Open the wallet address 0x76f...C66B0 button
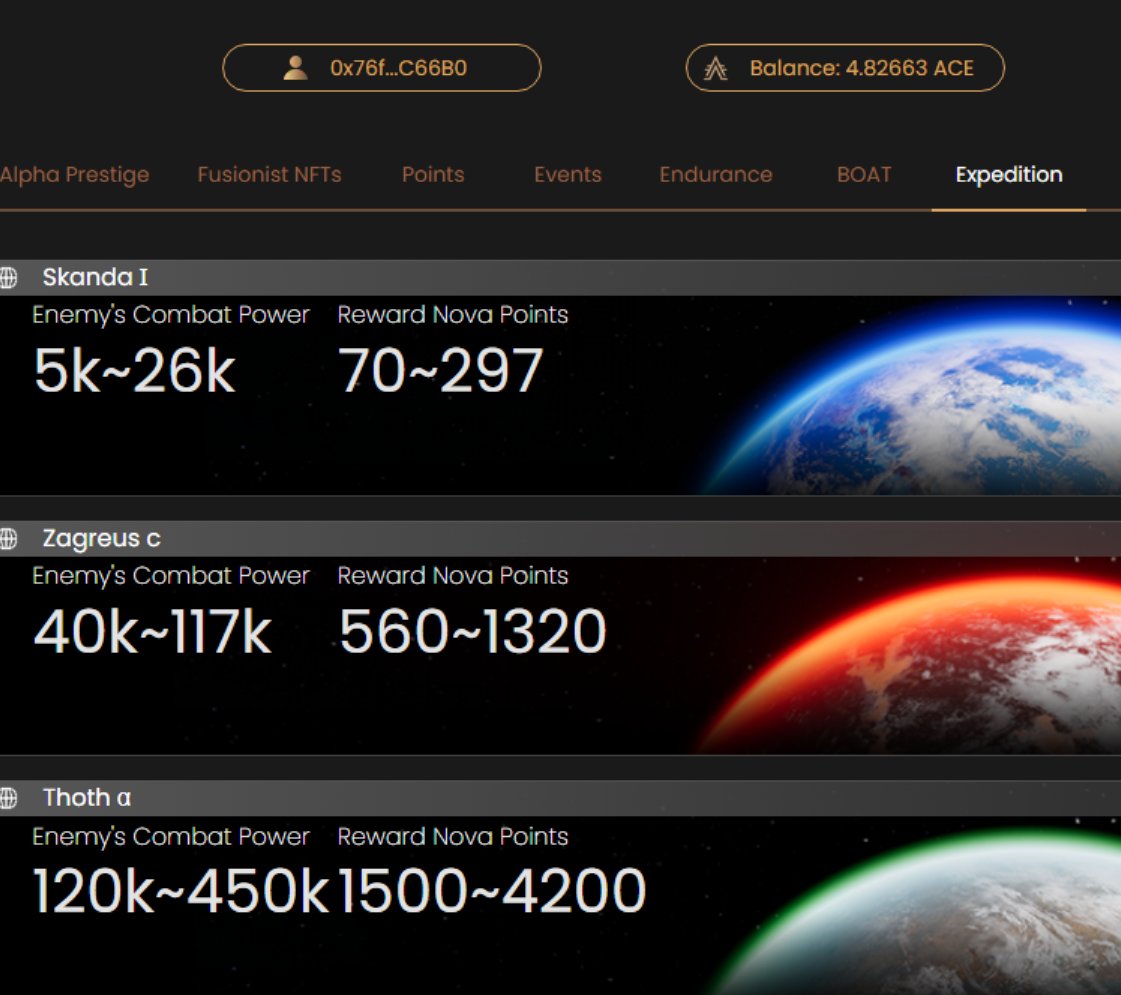 click(x=382, y=68)
